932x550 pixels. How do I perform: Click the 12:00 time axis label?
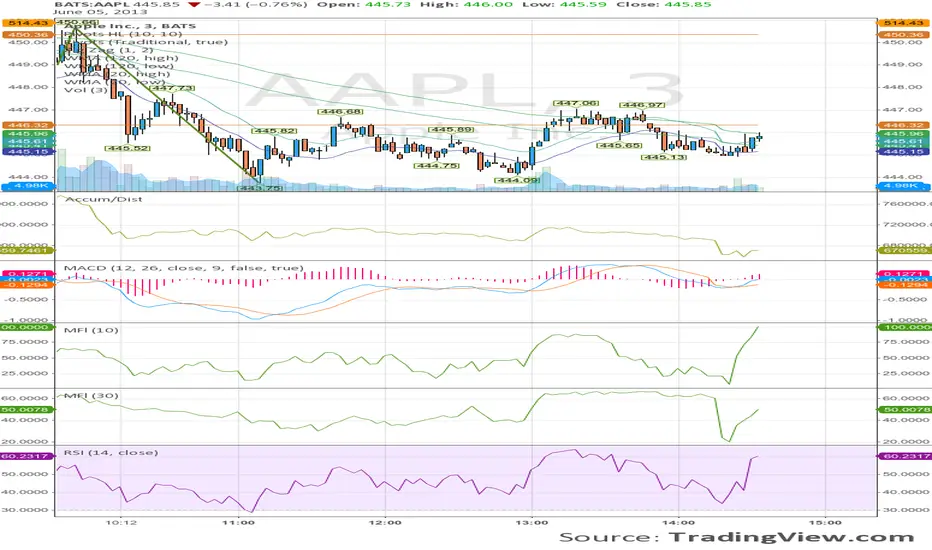385,523
